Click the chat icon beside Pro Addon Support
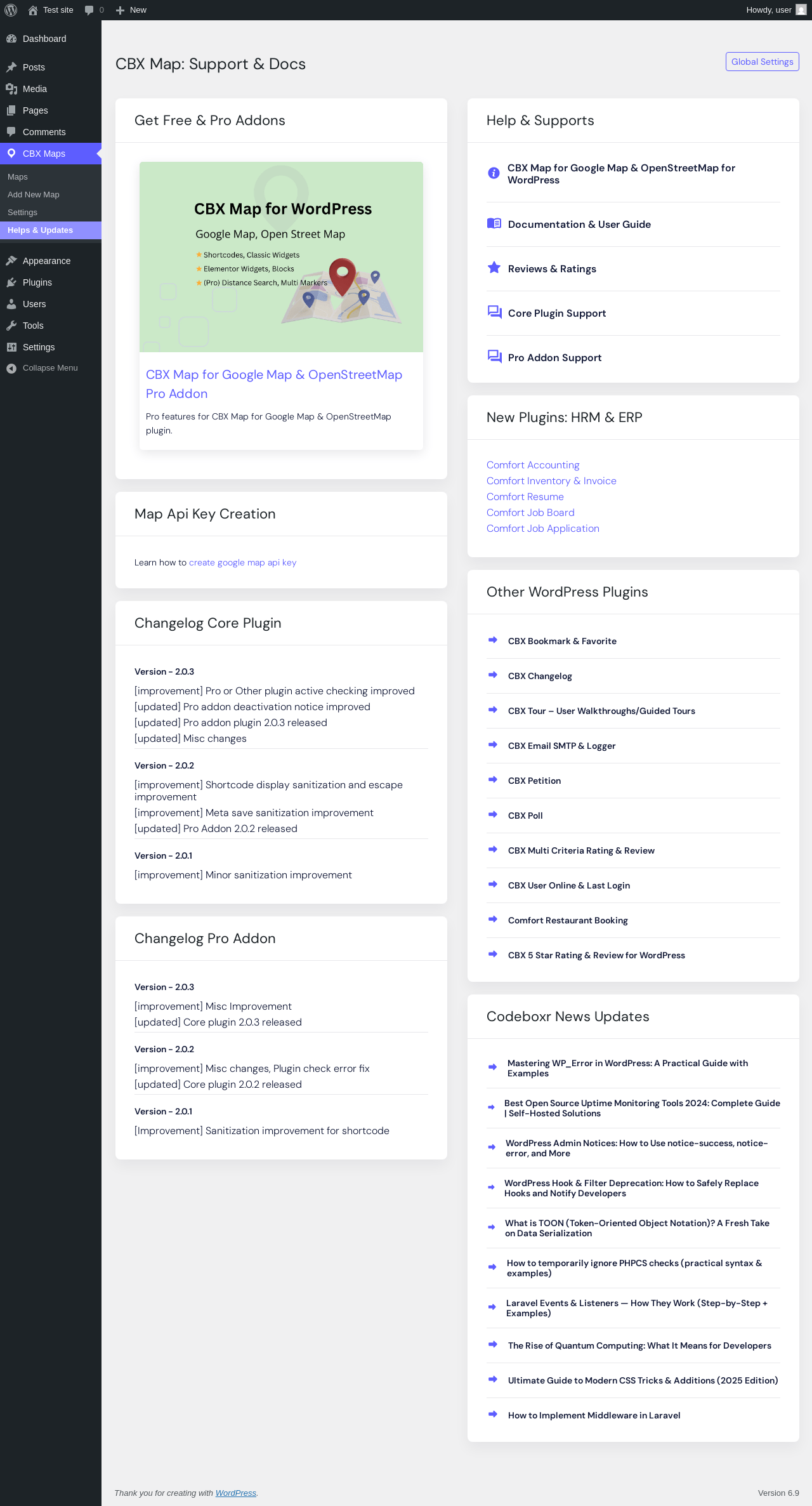This screenshot has width=812, height=1506. click(x=494, y=357)
